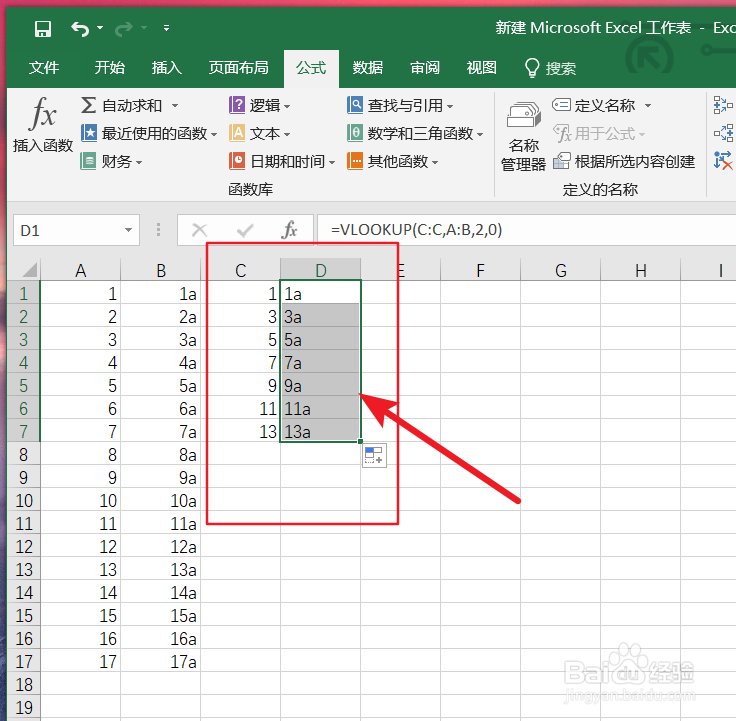Select column H header
Image resolution: width=736 pixels, height=721 pixels.
point(641,270)
